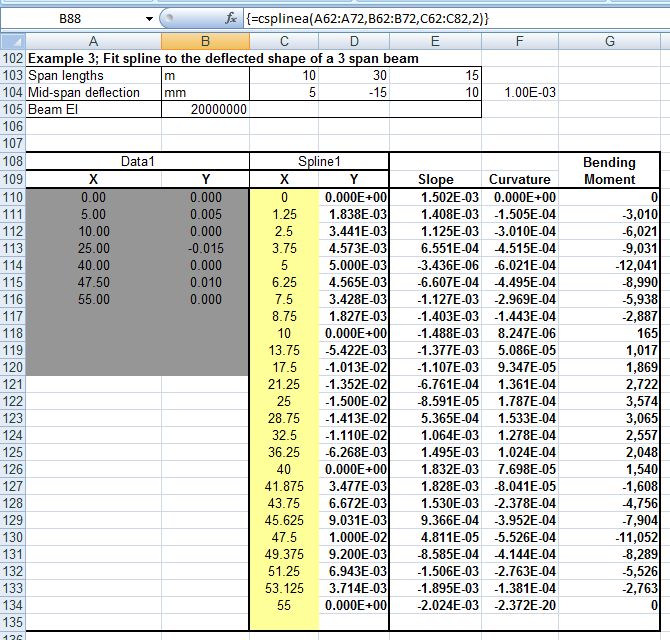Select column G header
670x640 pixels.
tap(610, 41)
